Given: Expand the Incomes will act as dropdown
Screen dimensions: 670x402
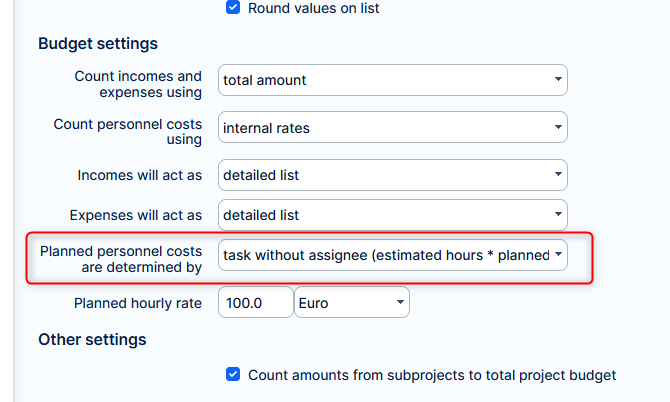Looking at the screenshot, I should [392, 175].
